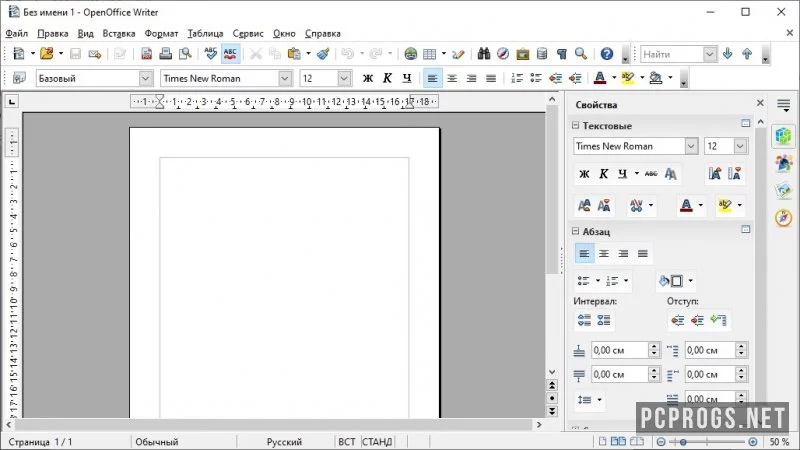Insert table grid icon
This screenshot has width=800, height=450.
point(430,54)
